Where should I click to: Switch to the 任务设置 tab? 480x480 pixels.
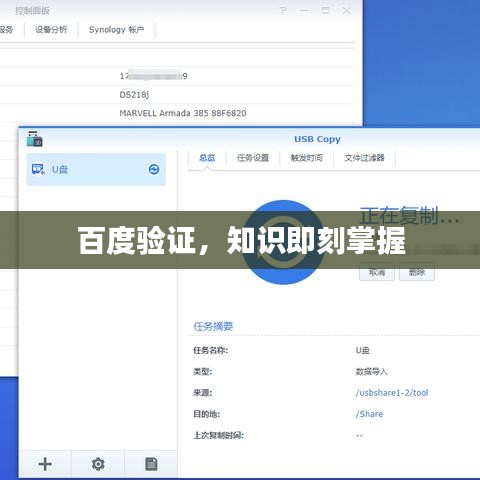click(x=253, y=158)
